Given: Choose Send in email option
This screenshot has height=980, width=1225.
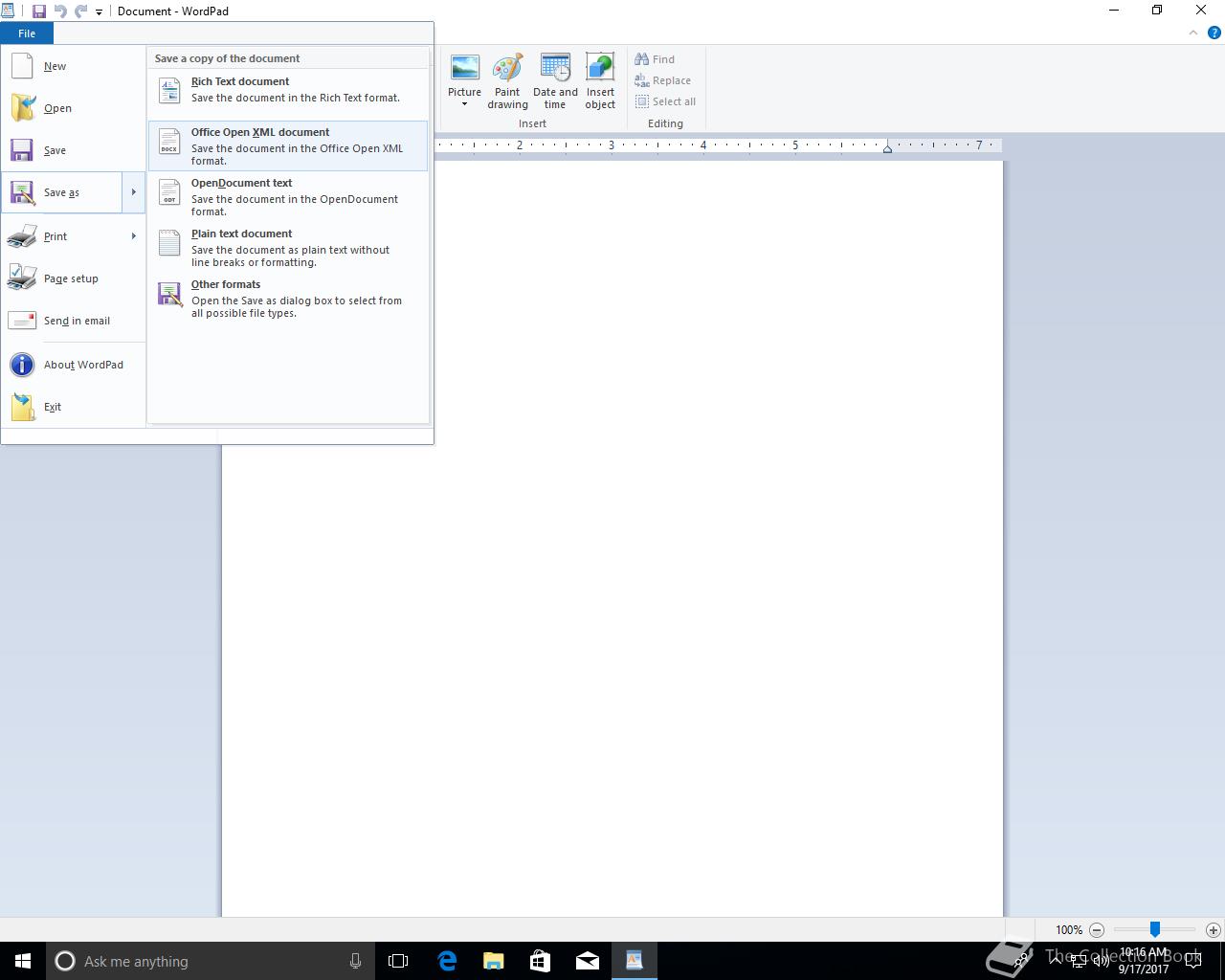Looking at the screenshot, I should click(73, 321).
